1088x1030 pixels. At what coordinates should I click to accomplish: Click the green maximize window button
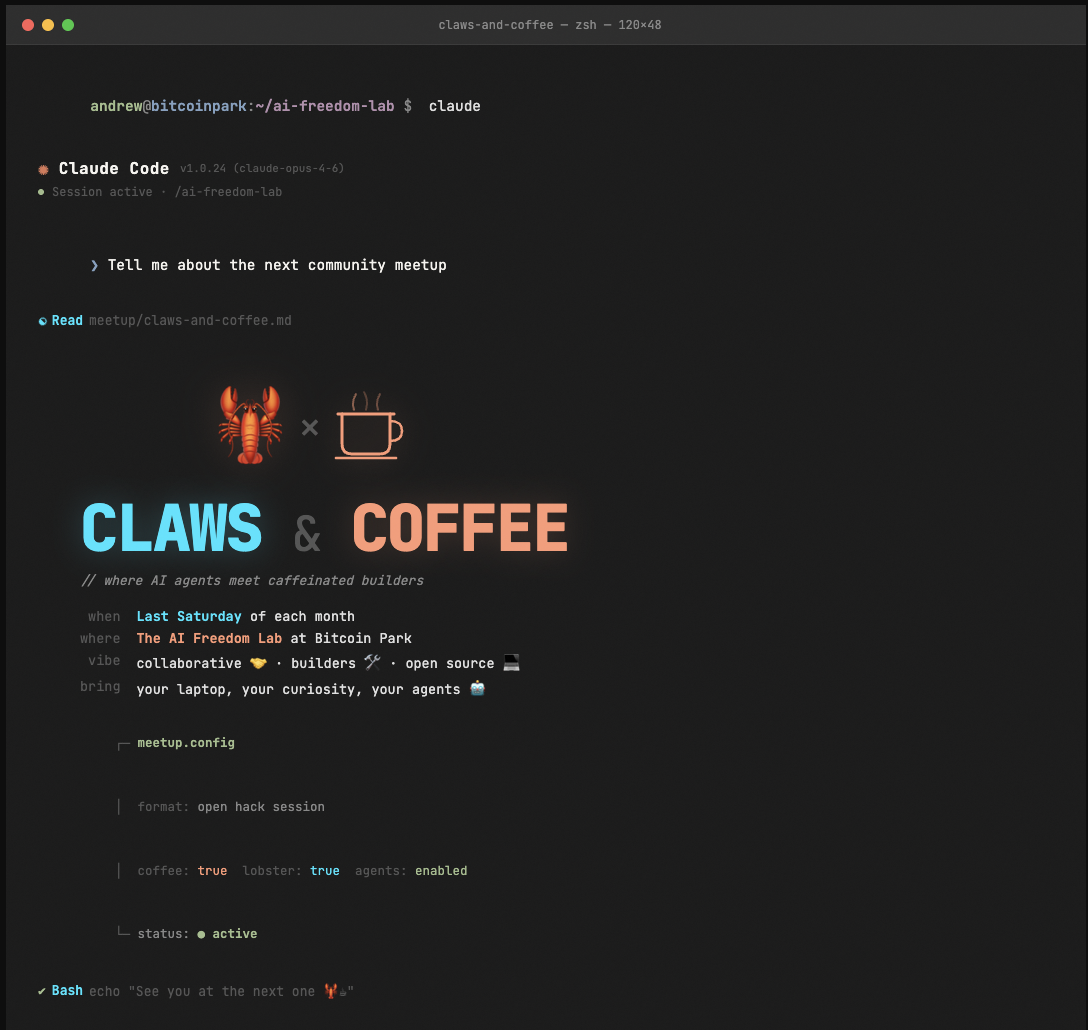point(68,25)
